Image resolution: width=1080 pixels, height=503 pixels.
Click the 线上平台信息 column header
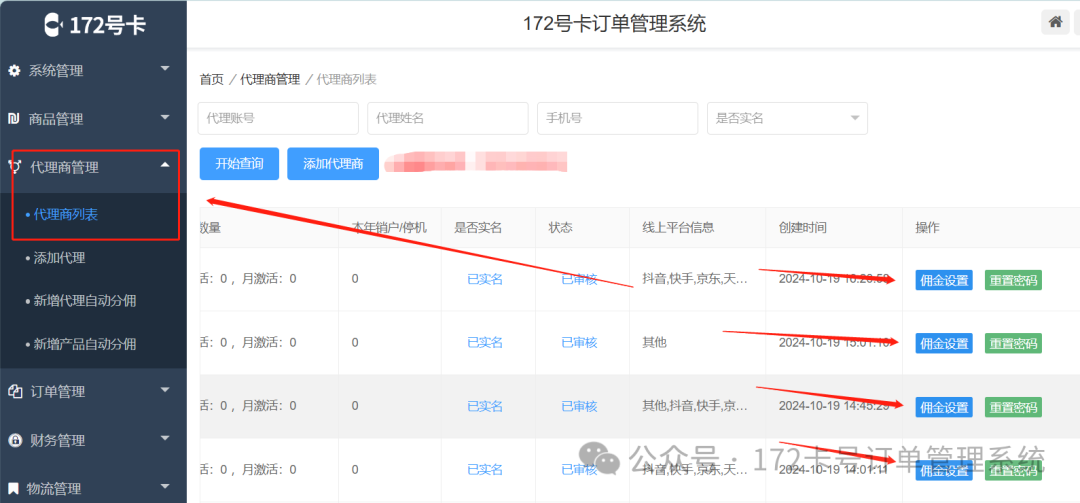click(678, 227)
